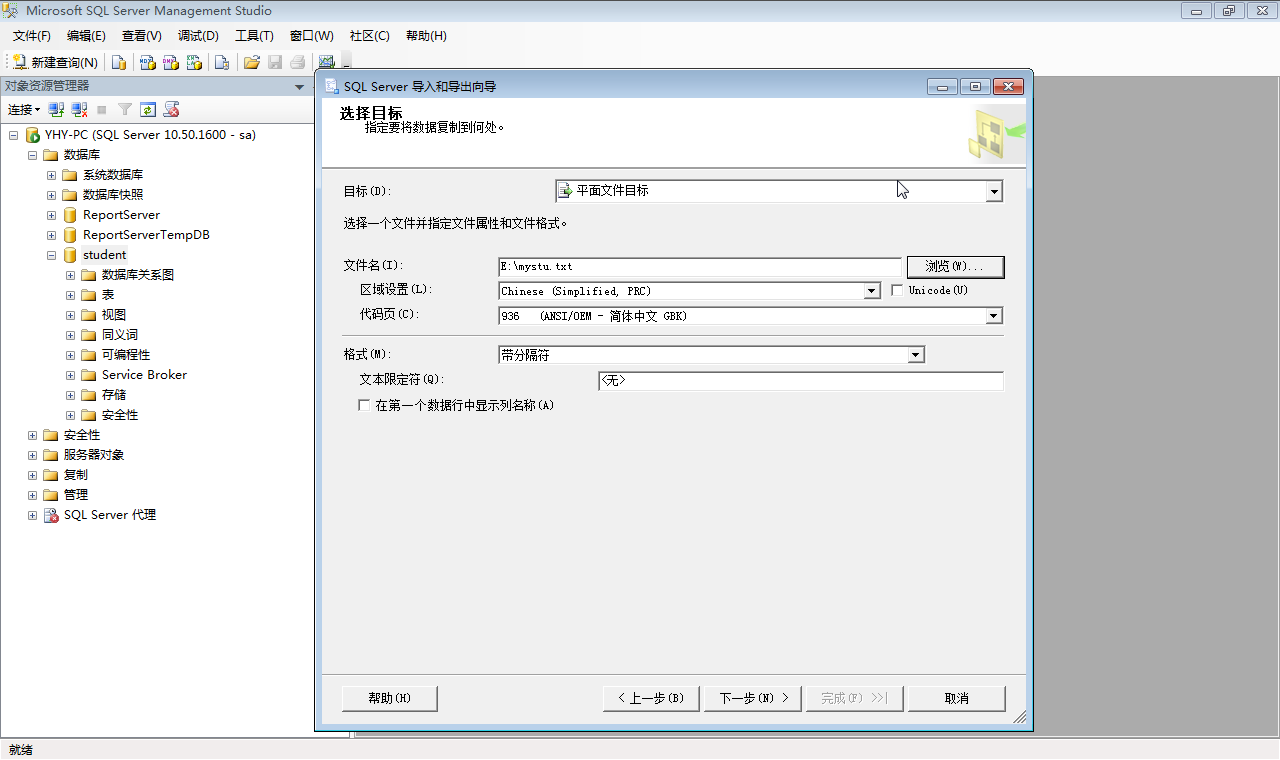Expand the 数据库快照 folder
This screenshot has width=1280, height=760.
pos(51,195)
